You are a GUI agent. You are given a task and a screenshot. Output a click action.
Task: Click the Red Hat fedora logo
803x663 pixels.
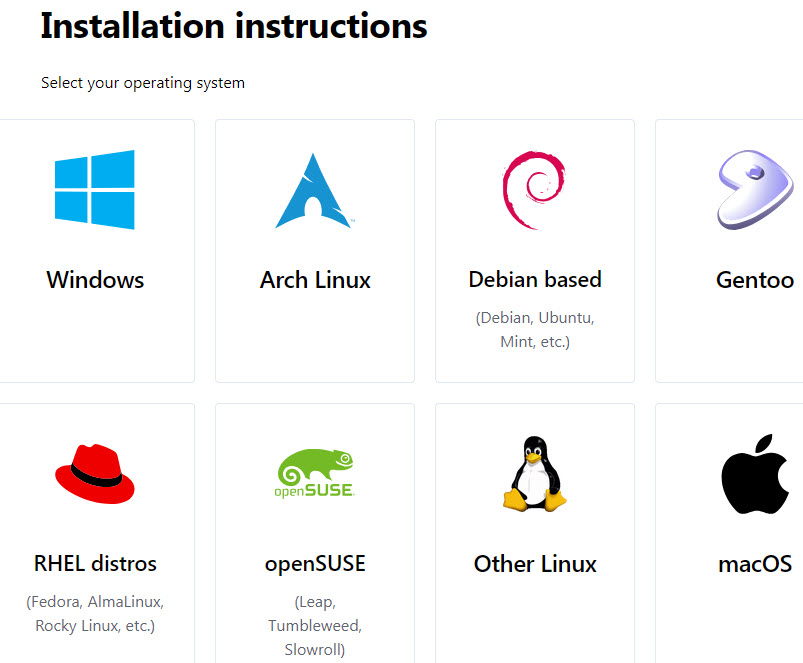95,474
